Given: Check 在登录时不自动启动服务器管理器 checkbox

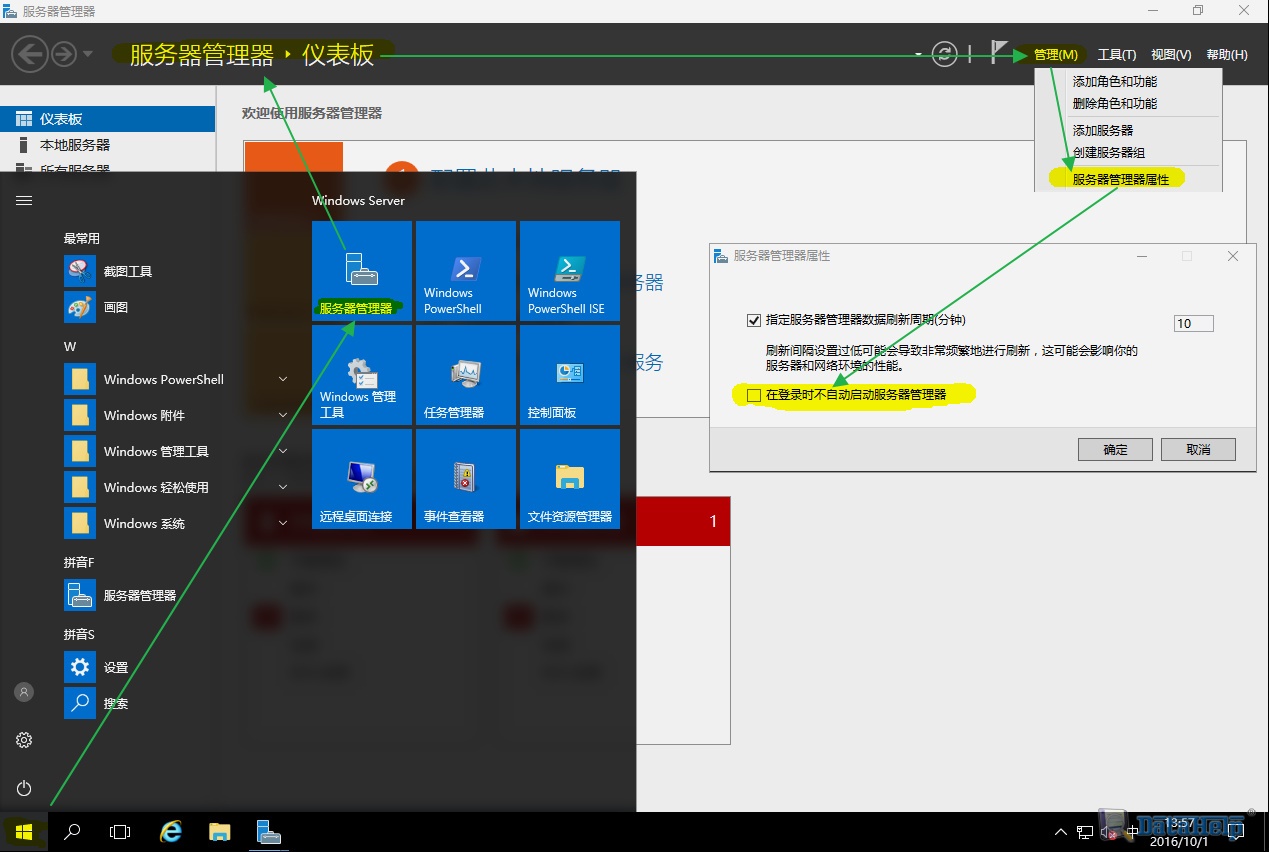Looking at the screenshot, I should 754,395.
